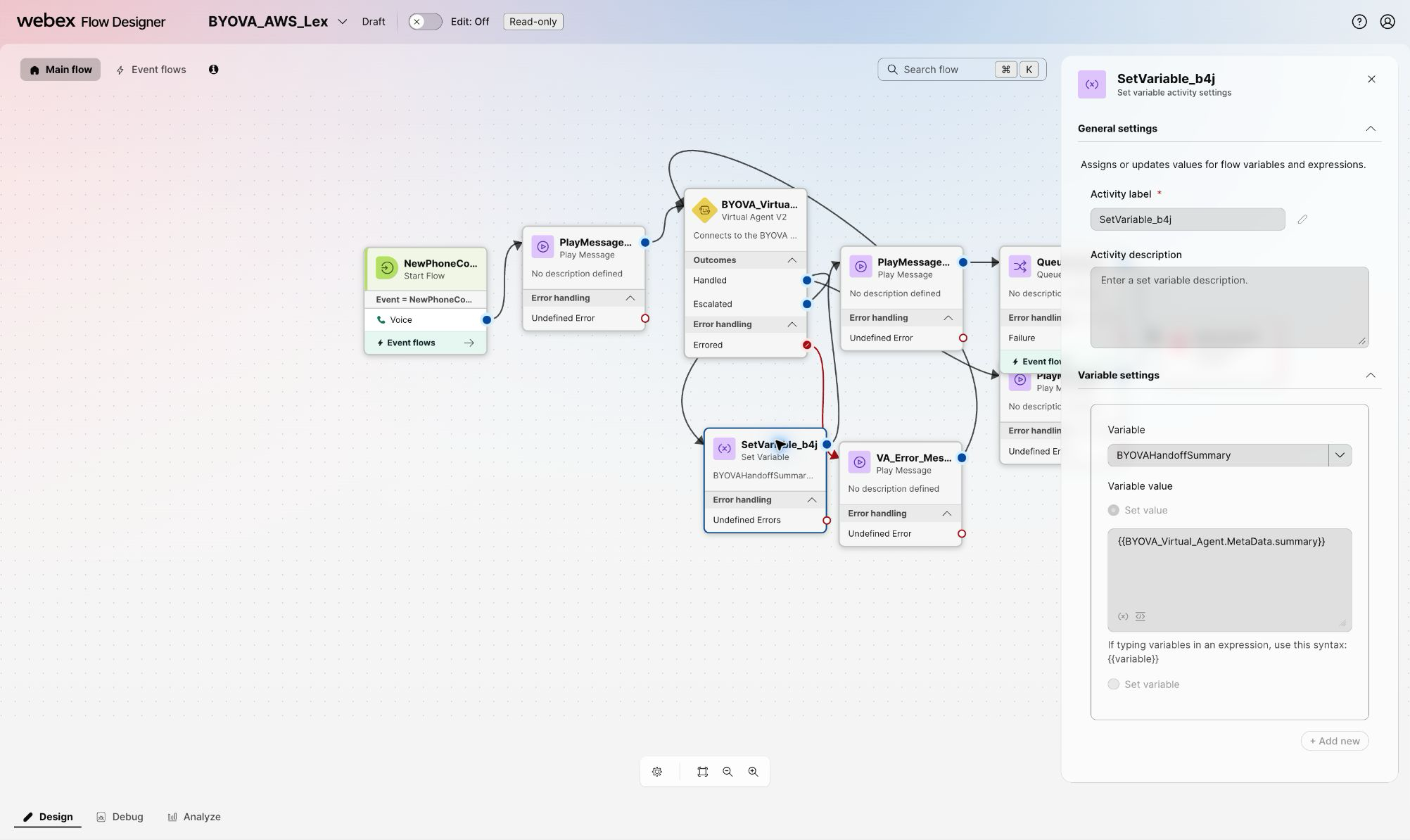Image resolution: width=1410 pixels, height=840 pixels.
Task: Click the Read-only badge
Action: 533,22
